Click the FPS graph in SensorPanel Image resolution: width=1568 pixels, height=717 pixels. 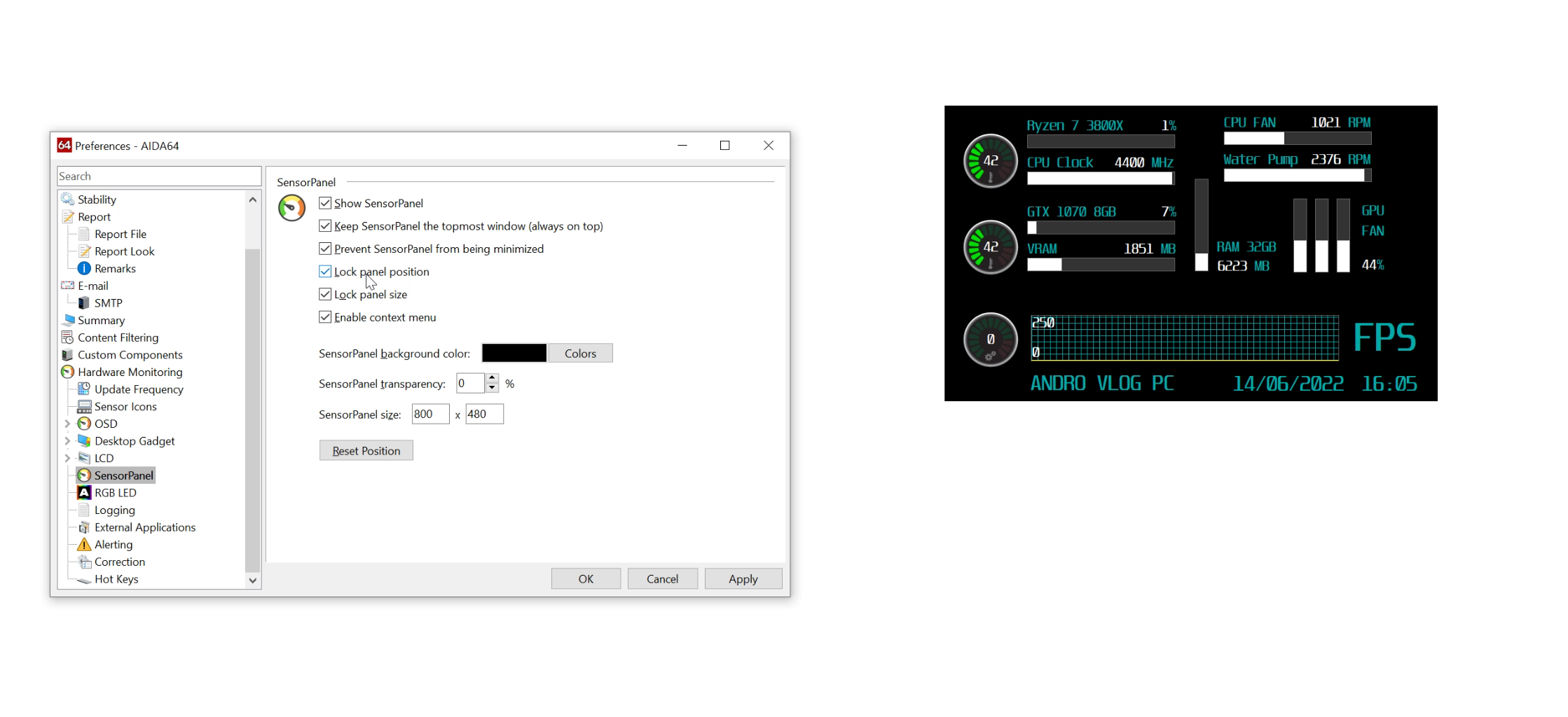tap(1185, 337)
